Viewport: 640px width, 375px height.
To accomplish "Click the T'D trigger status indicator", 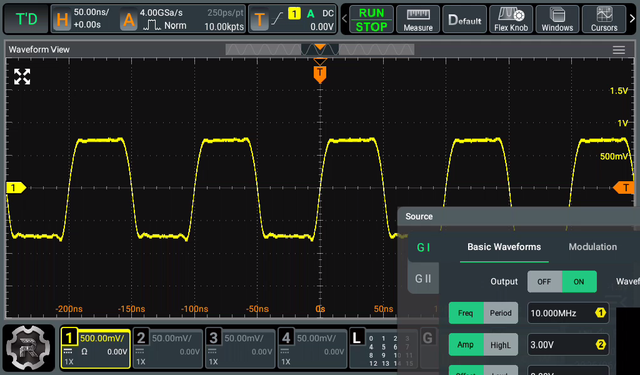I will tap(26, 19).
